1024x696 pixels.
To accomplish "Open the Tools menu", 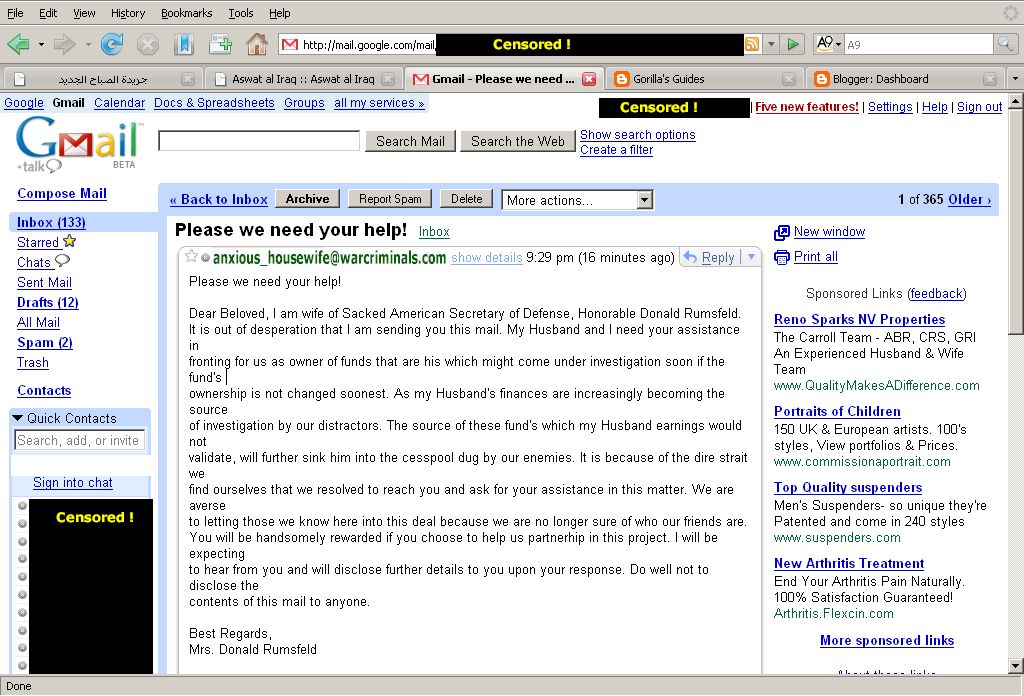I will point(240,13).
